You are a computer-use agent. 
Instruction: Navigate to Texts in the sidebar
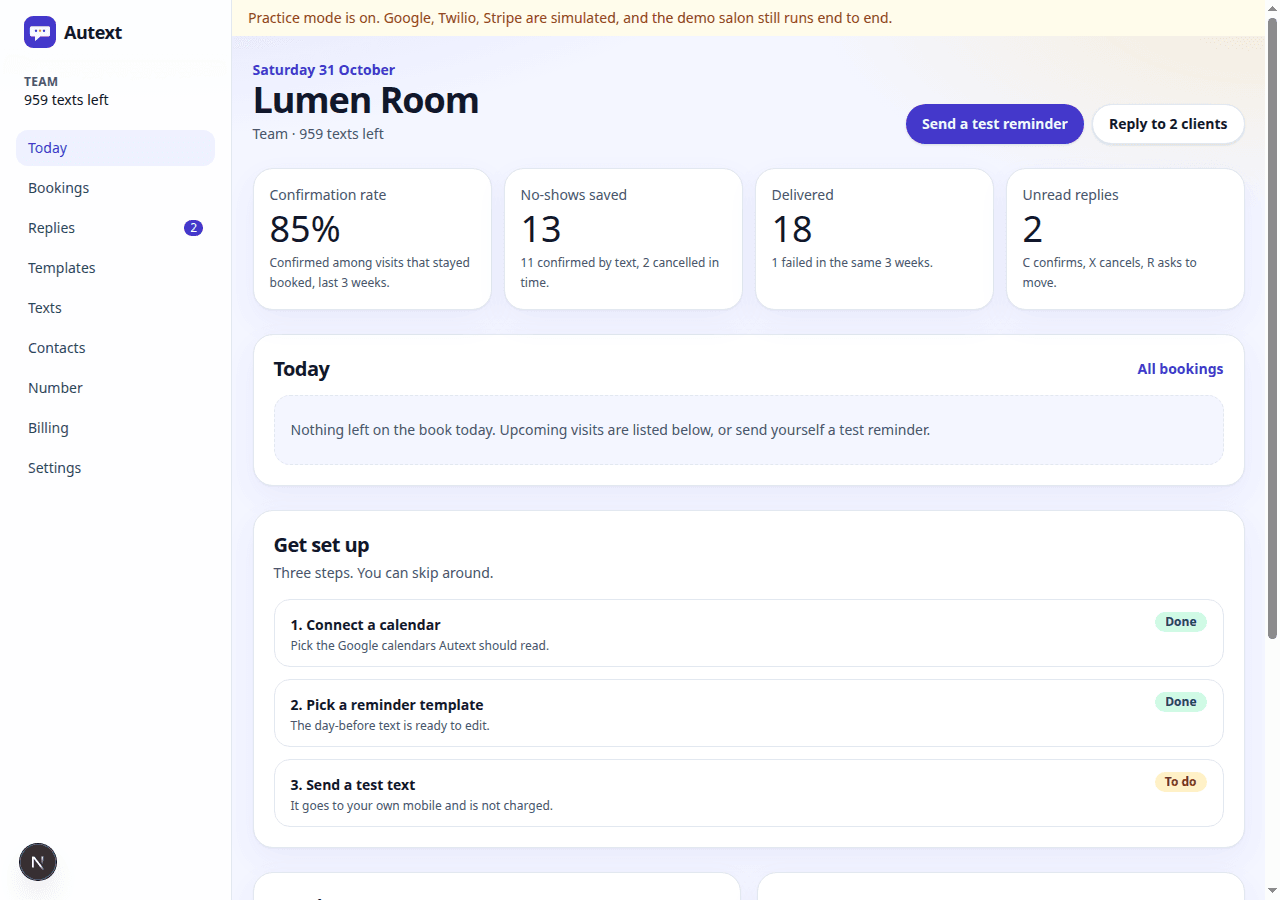pos(115,308)
